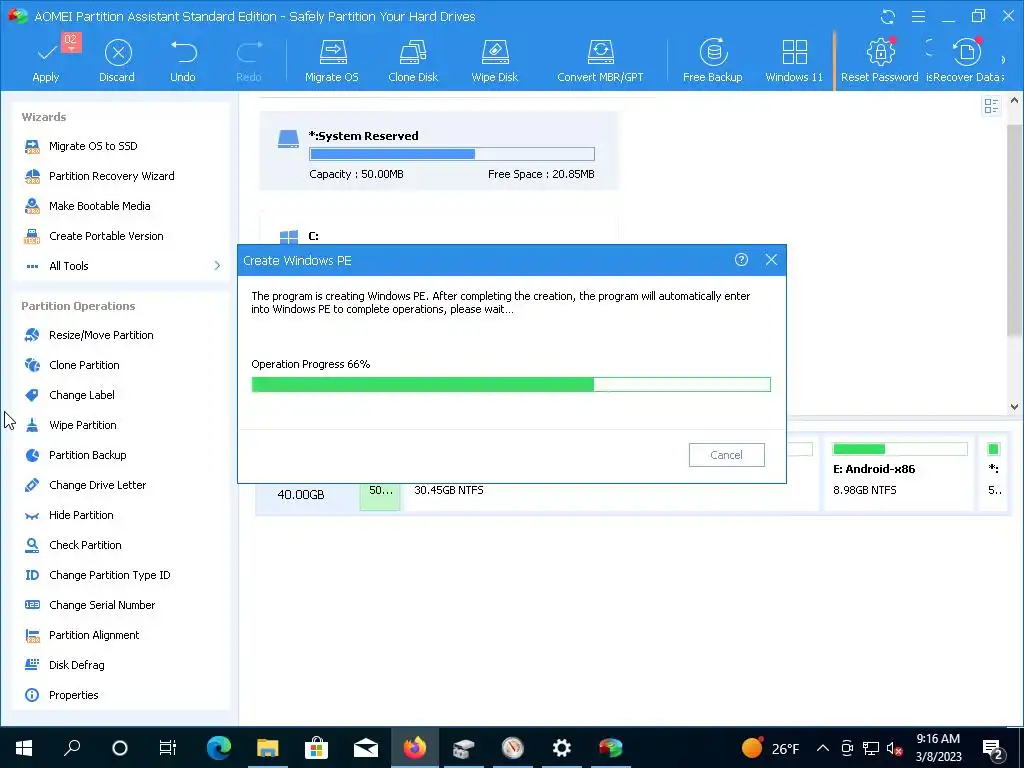The image size is (1024, 768).
Task: Click E: Android-x86 usage bar
Action: coord(900,449)
